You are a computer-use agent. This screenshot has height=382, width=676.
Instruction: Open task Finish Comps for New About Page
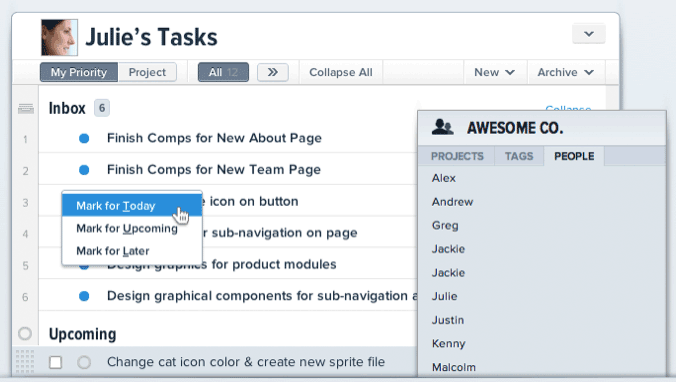(x=214, y=138)
